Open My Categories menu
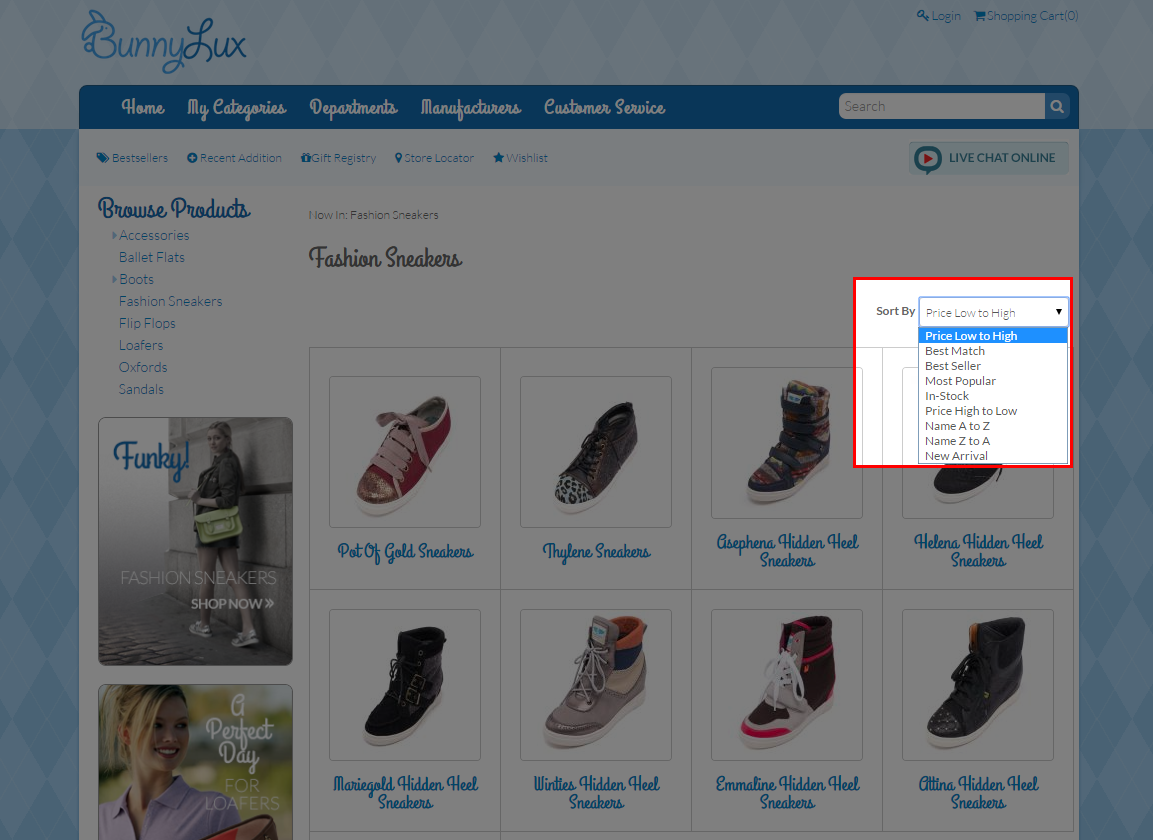The width and height of the screenshot is (1153, 840). point(236,108)
